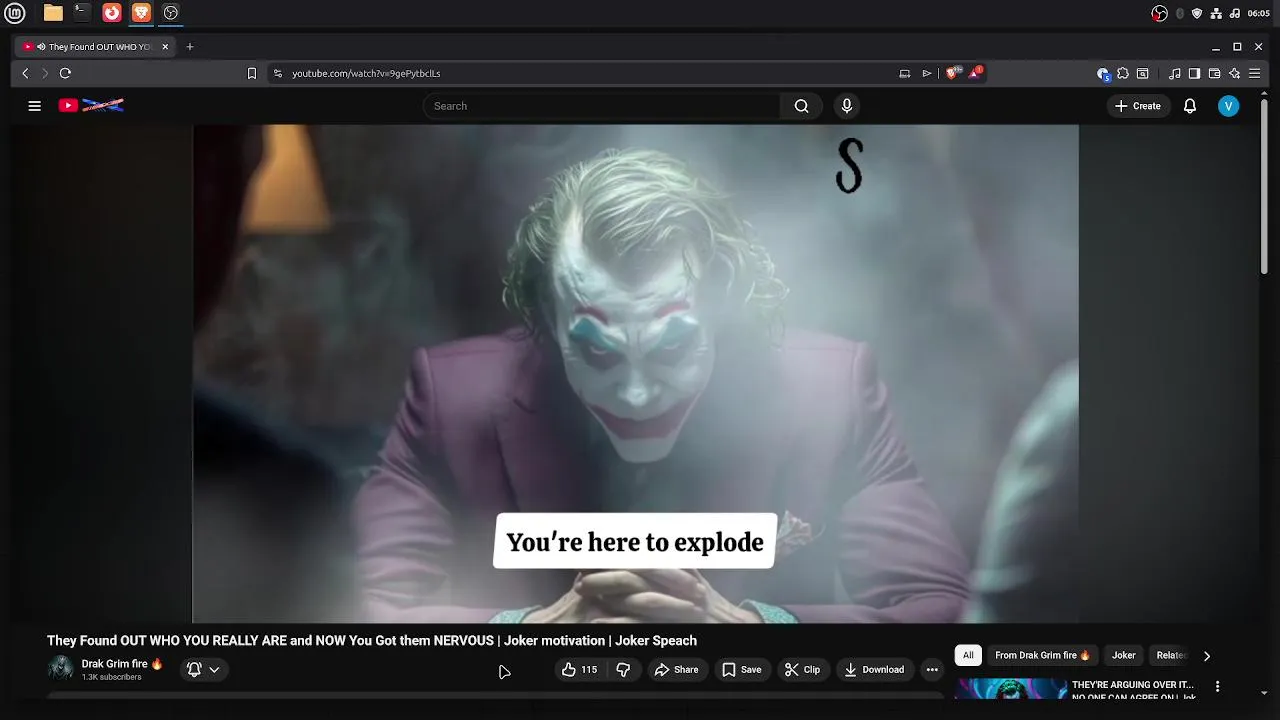Screen dimensions: 1280x720
Task: Select the All chip
Action: tap(968, 656)
